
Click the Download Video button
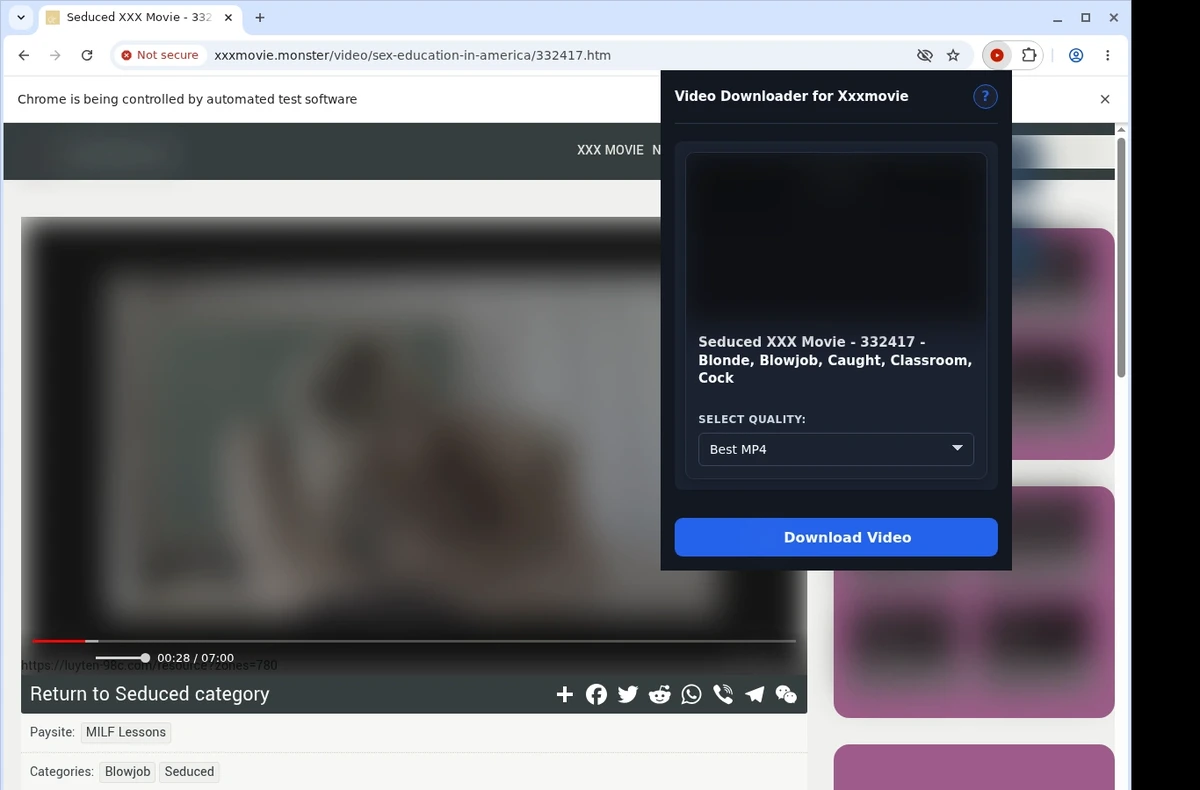[x=836, y=537]
